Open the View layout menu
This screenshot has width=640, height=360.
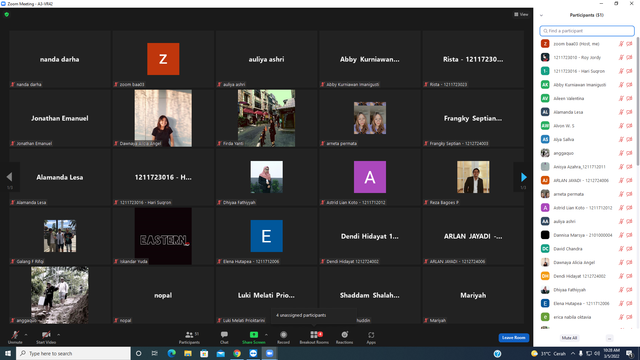521,14
